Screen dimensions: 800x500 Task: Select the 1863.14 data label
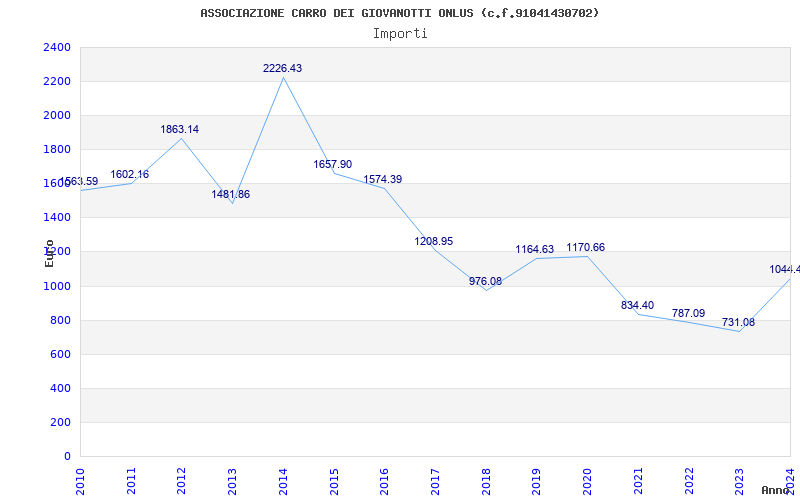180,130
